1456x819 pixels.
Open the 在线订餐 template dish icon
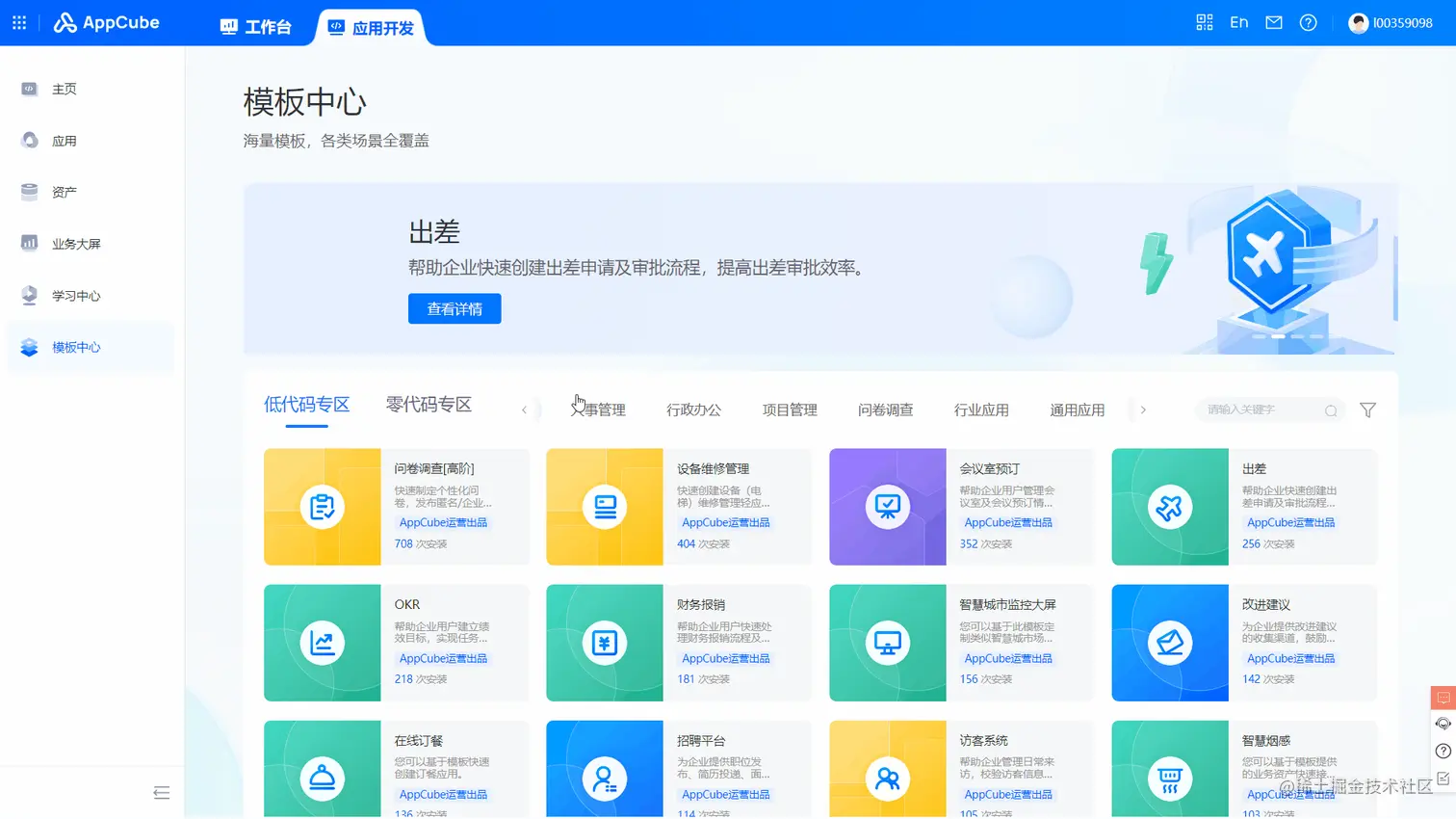323,779
